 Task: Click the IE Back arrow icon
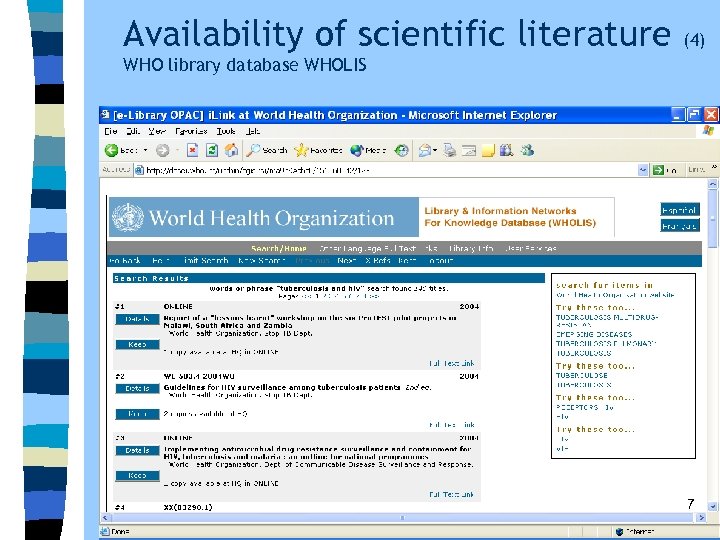pos(111,150)
